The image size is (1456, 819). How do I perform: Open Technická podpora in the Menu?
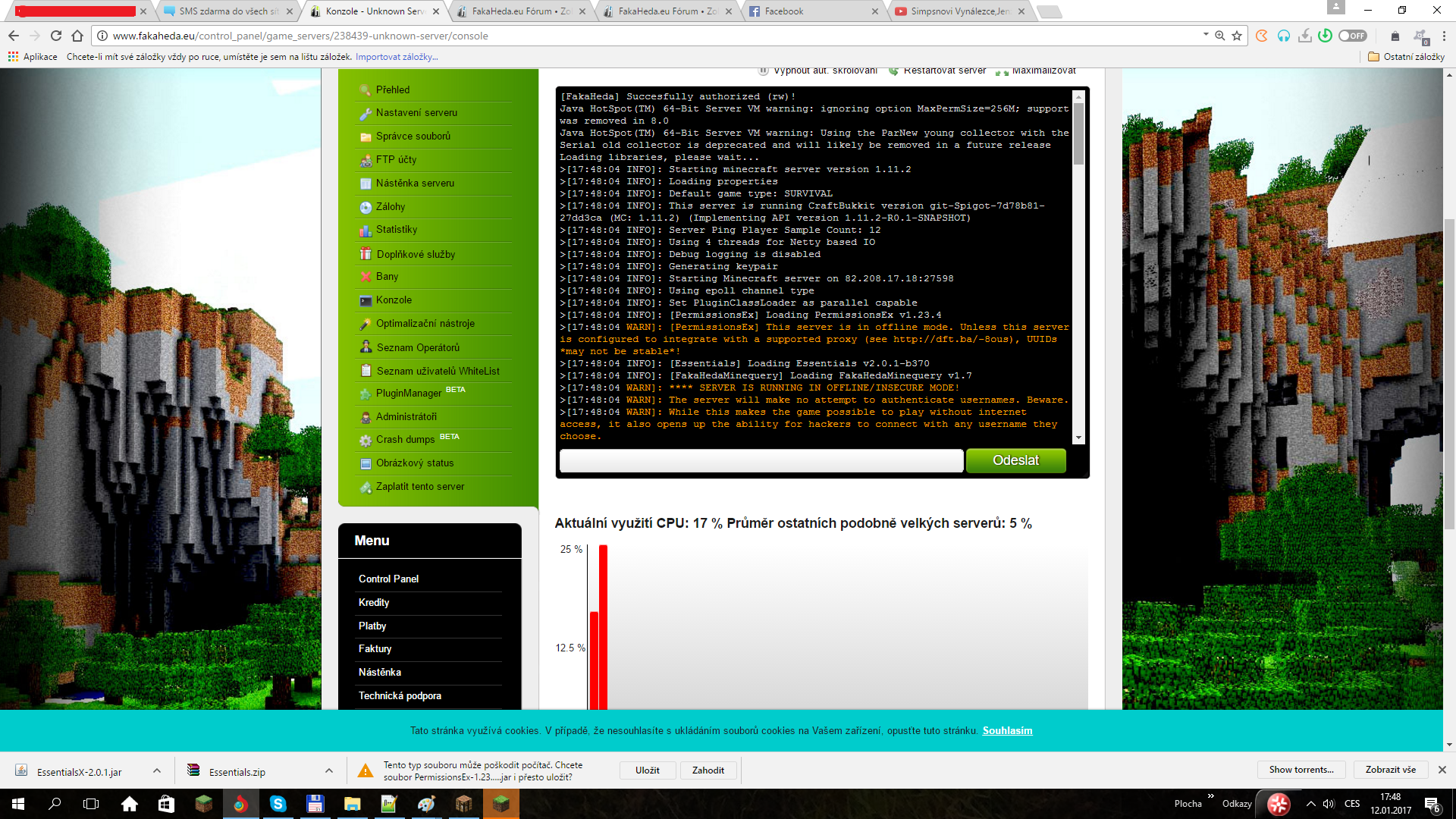(x=400, y=696)
